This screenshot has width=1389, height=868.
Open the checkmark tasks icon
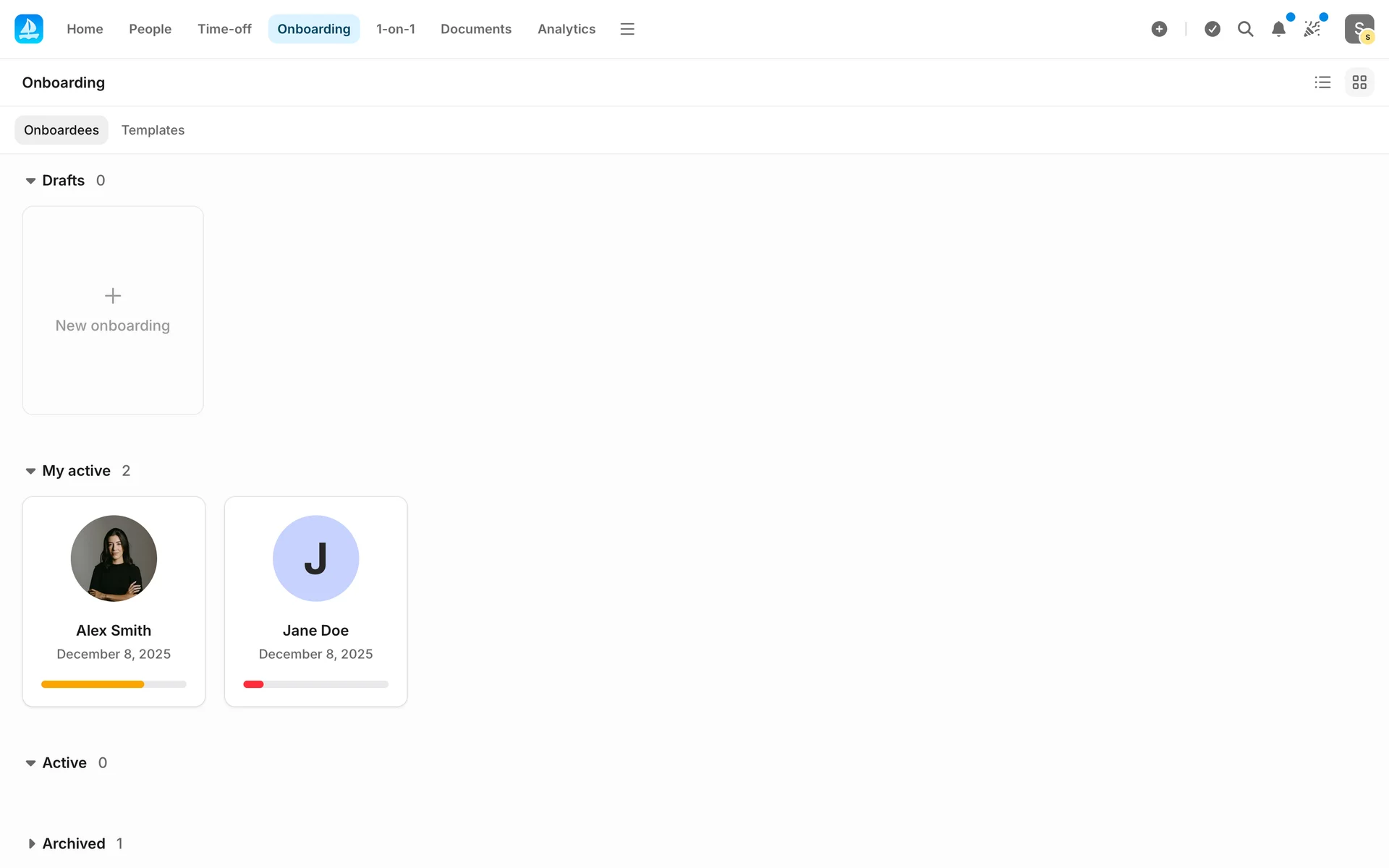click(x=1212, y=29)
